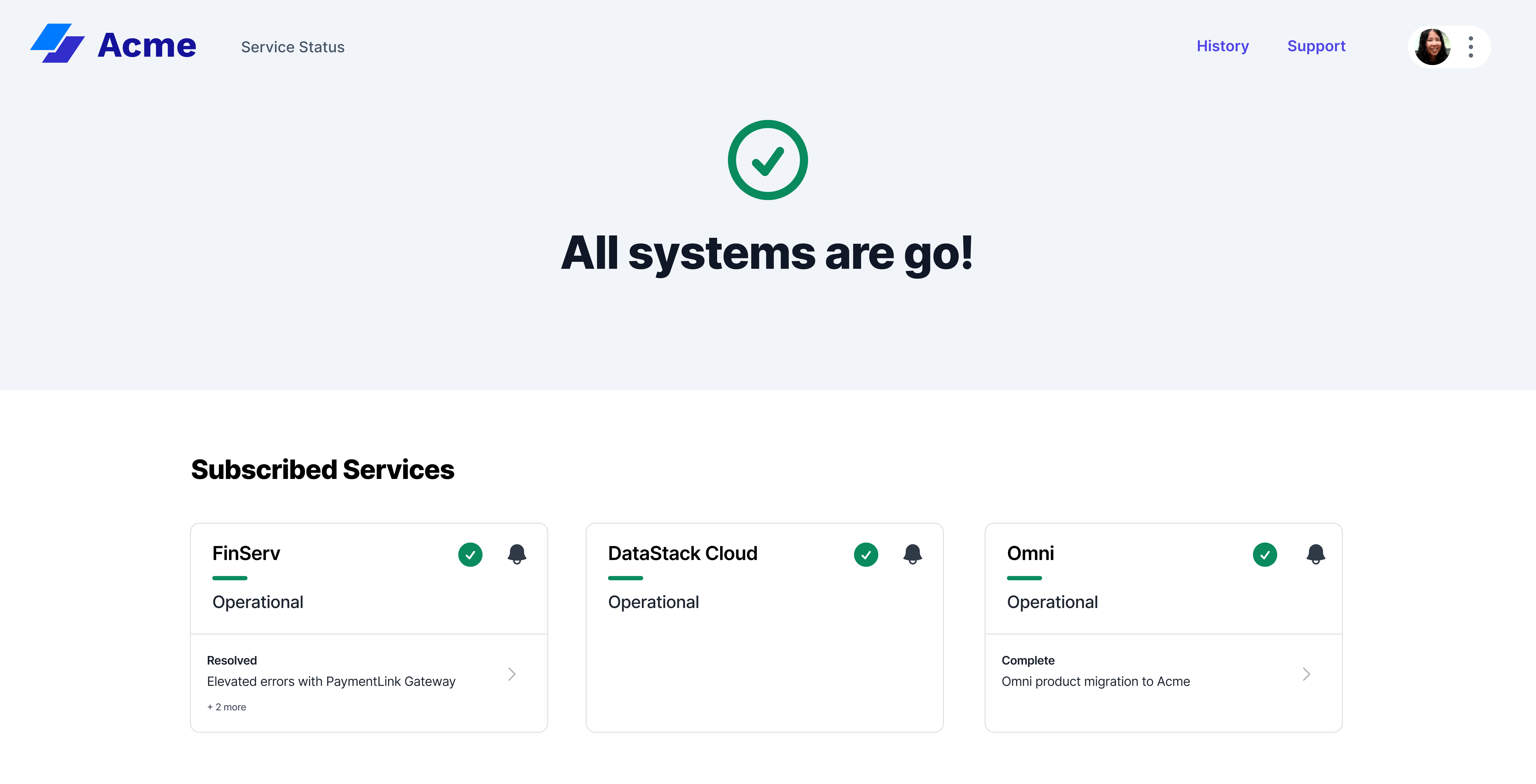This screenshot has height=784, width=1536.
Task: Open the large green check mark icon
Action: pos(768,160)
